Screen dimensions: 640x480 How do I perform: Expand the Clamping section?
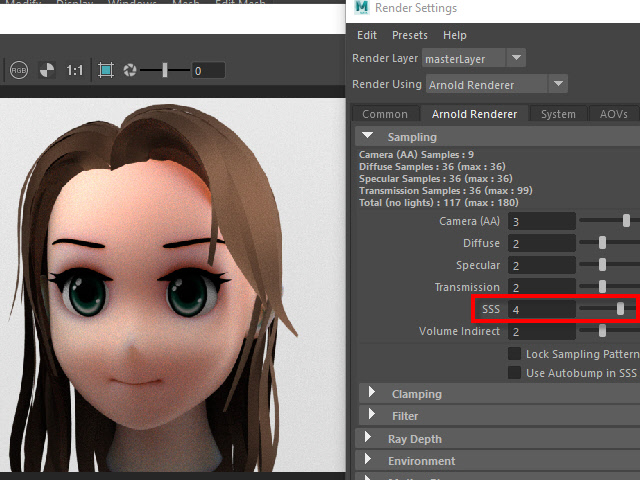click(373, 394)
